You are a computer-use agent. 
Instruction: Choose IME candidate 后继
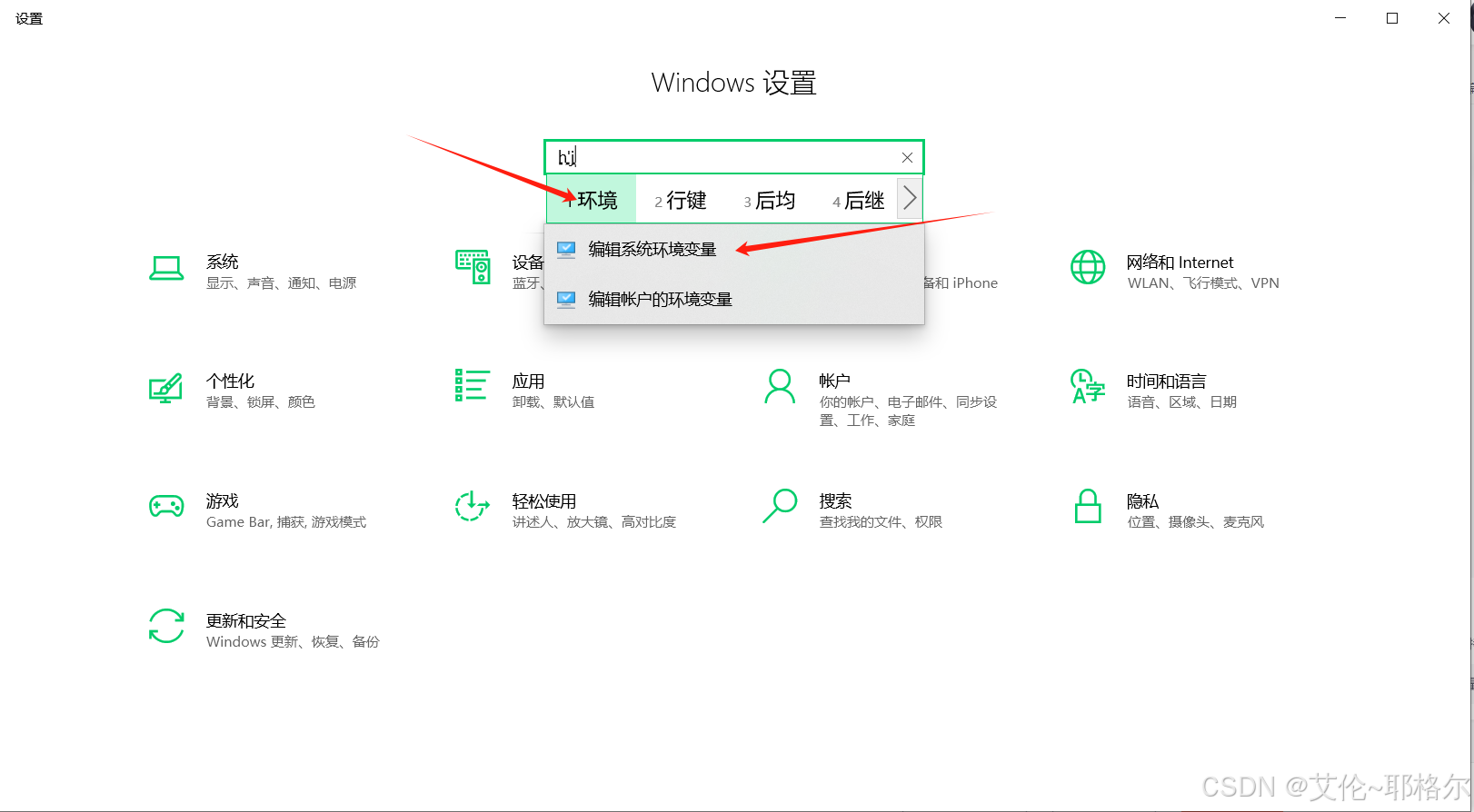point(859,200)
